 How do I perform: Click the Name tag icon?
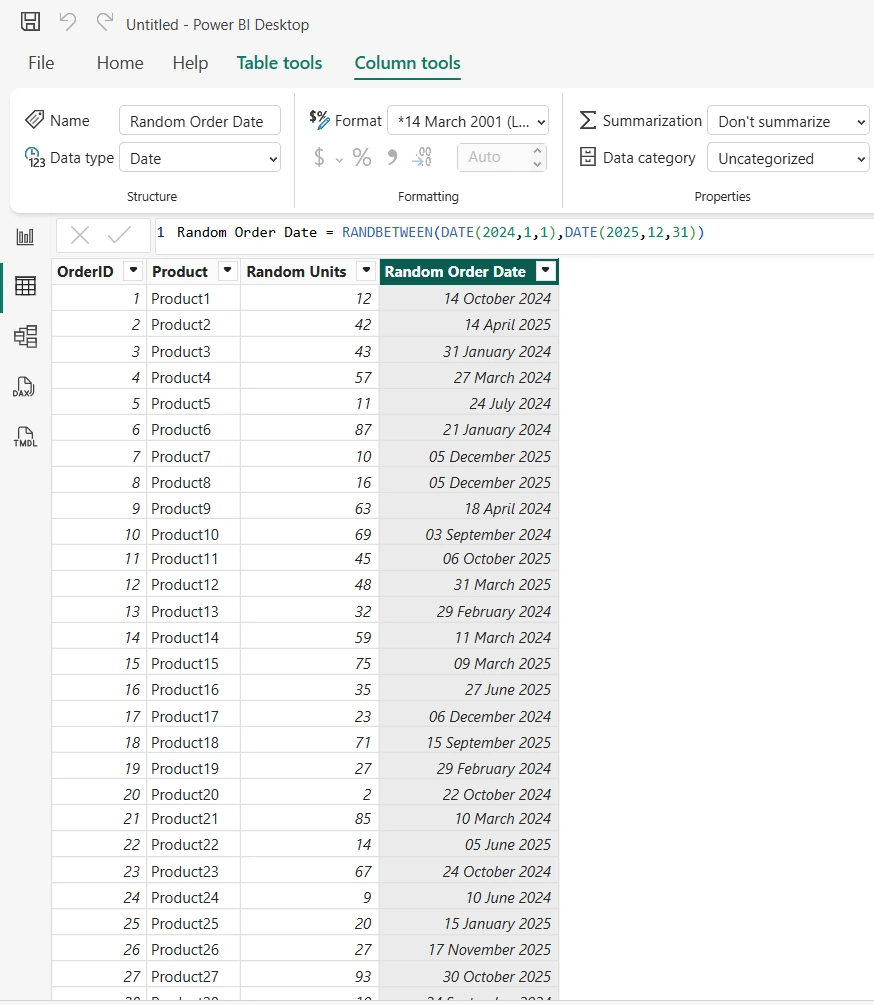point(34,120)
